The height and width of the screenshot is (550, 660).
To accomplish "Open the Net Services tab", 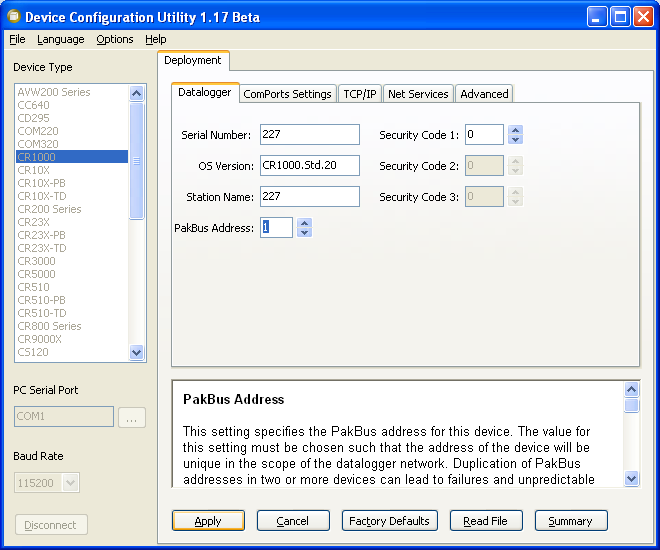I will click(x=418, y=94).
